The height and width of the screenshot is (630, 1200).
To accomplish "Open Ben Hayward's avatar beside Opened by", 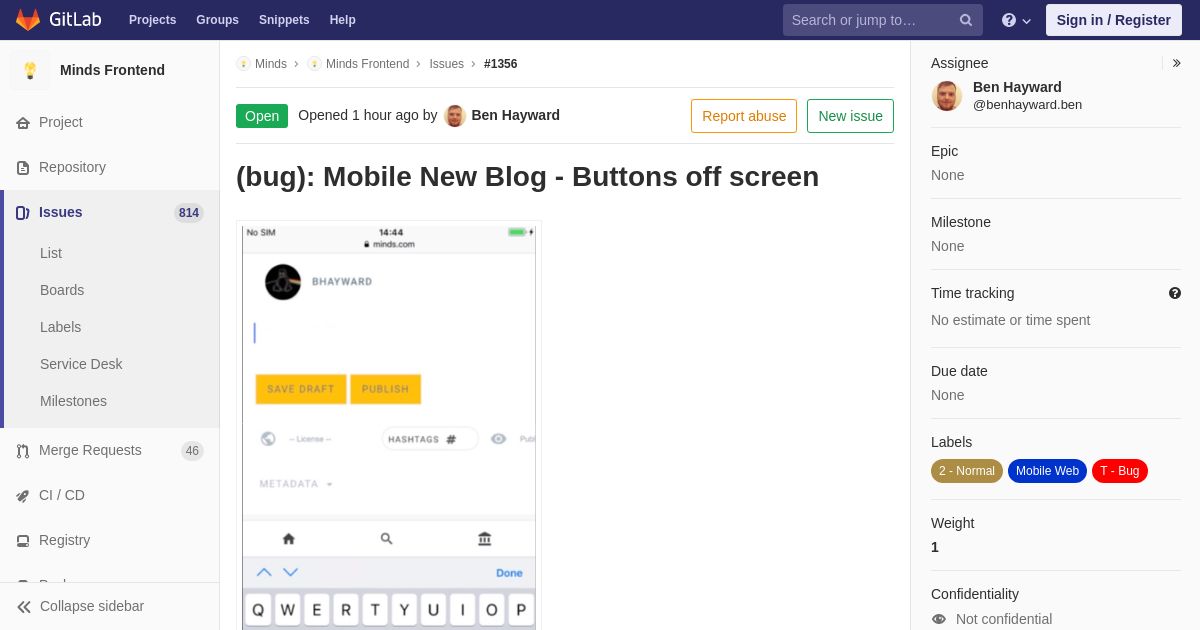I will [x=455, y=116].
